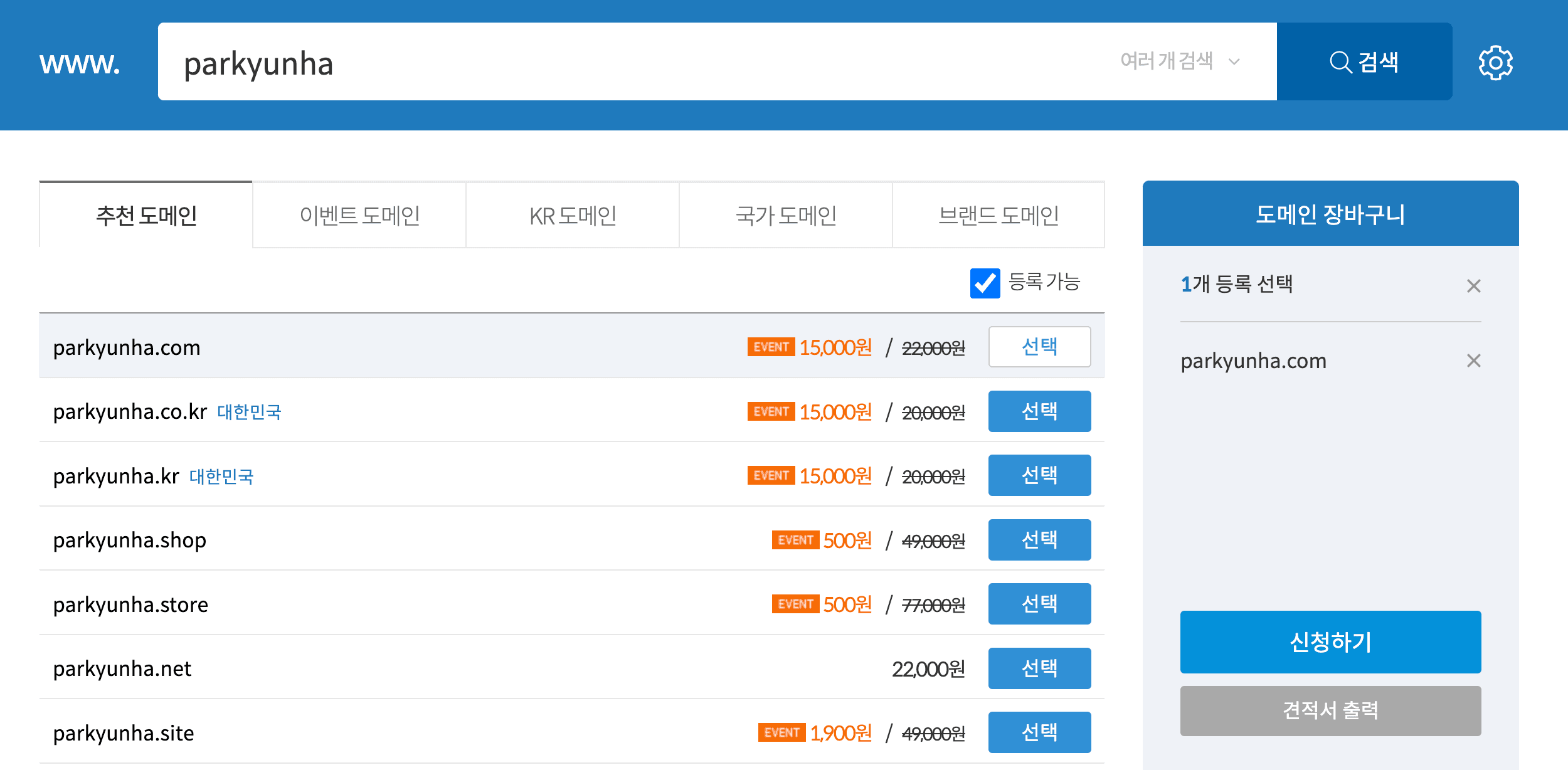Select the parkyunha.co.kr domain
1568x770 pixels.
[1039, 411]
